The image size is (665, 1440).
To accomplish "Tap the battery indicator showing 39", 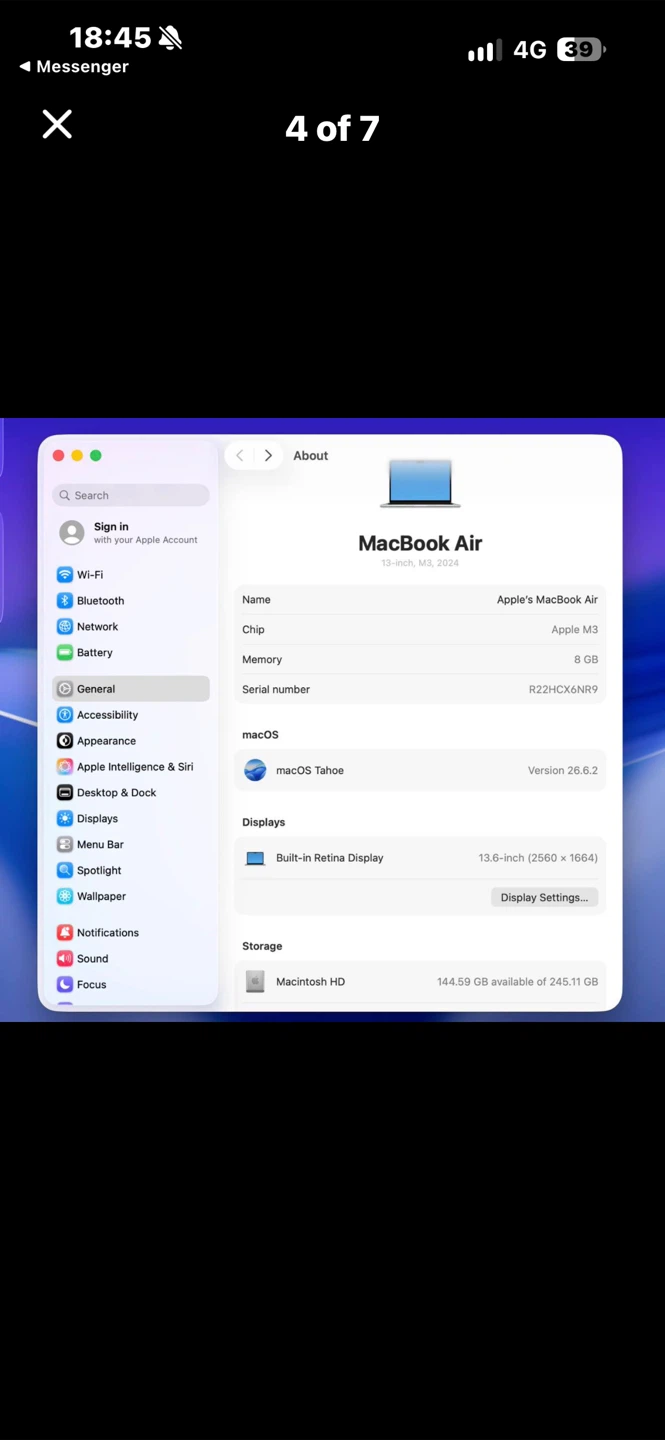I will tap(581, 49).
